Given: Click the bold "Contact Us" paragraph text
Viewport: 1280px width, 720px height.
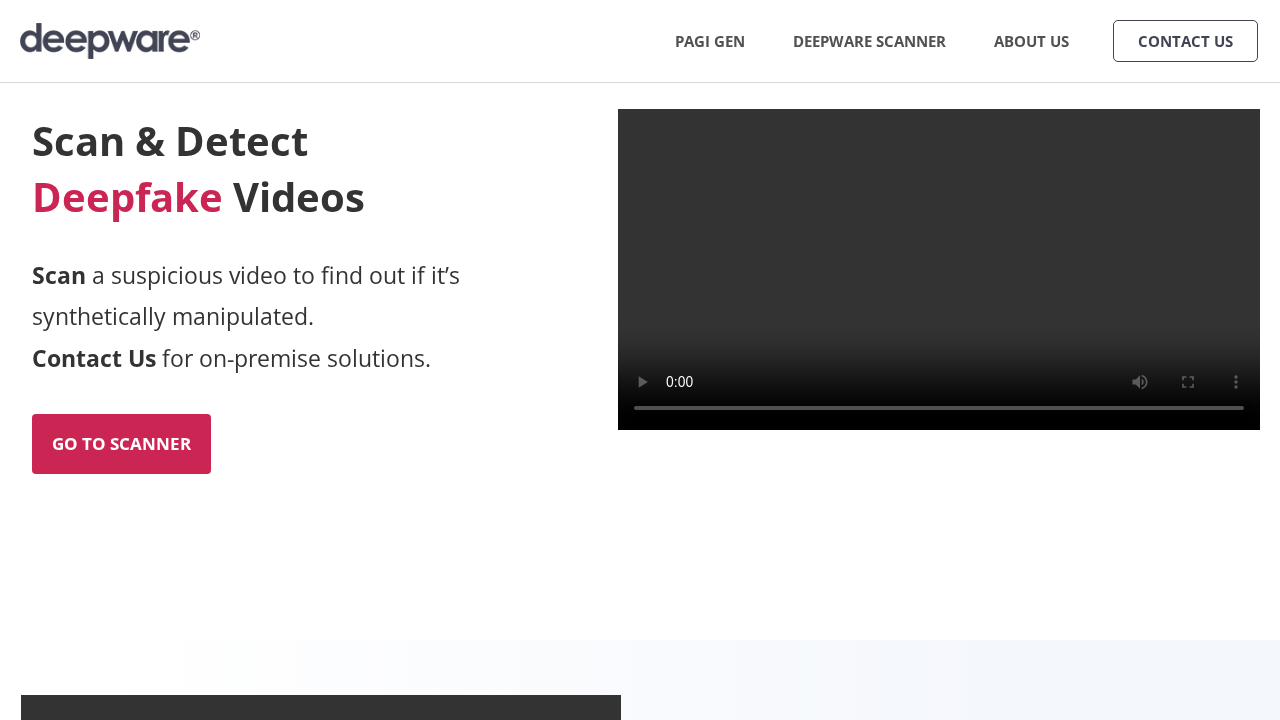Looking at the screenshot, I should 94,358.
